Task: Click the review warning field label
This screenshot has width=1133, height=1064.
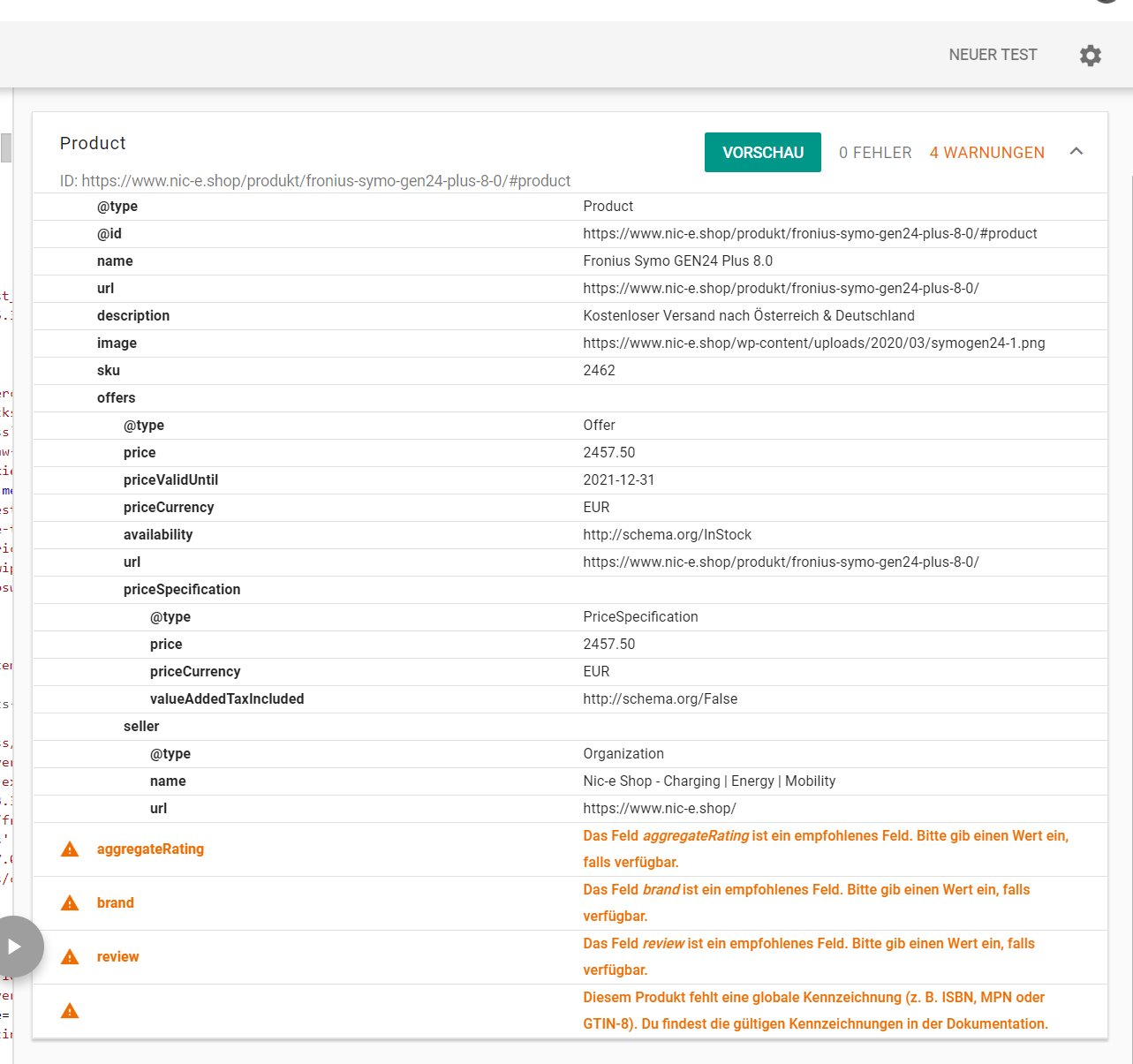Action: click(118, 957)
